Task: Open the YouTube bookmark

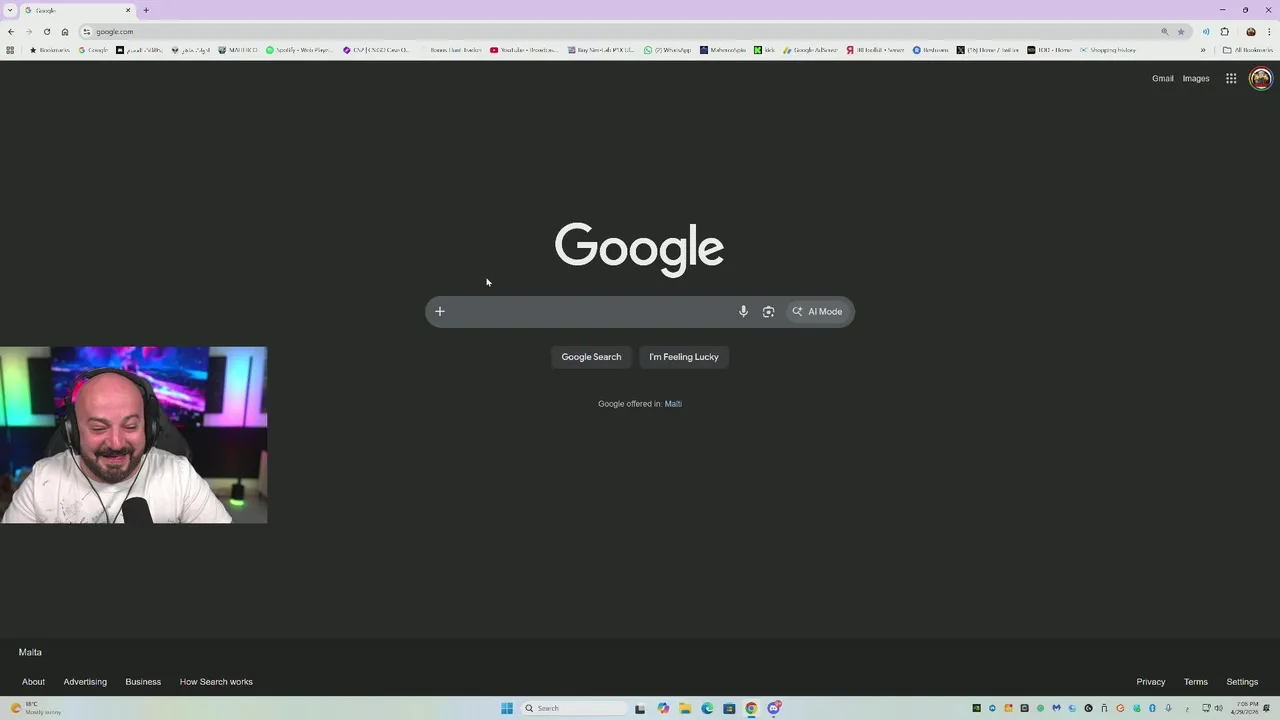Action: point(524,50)
